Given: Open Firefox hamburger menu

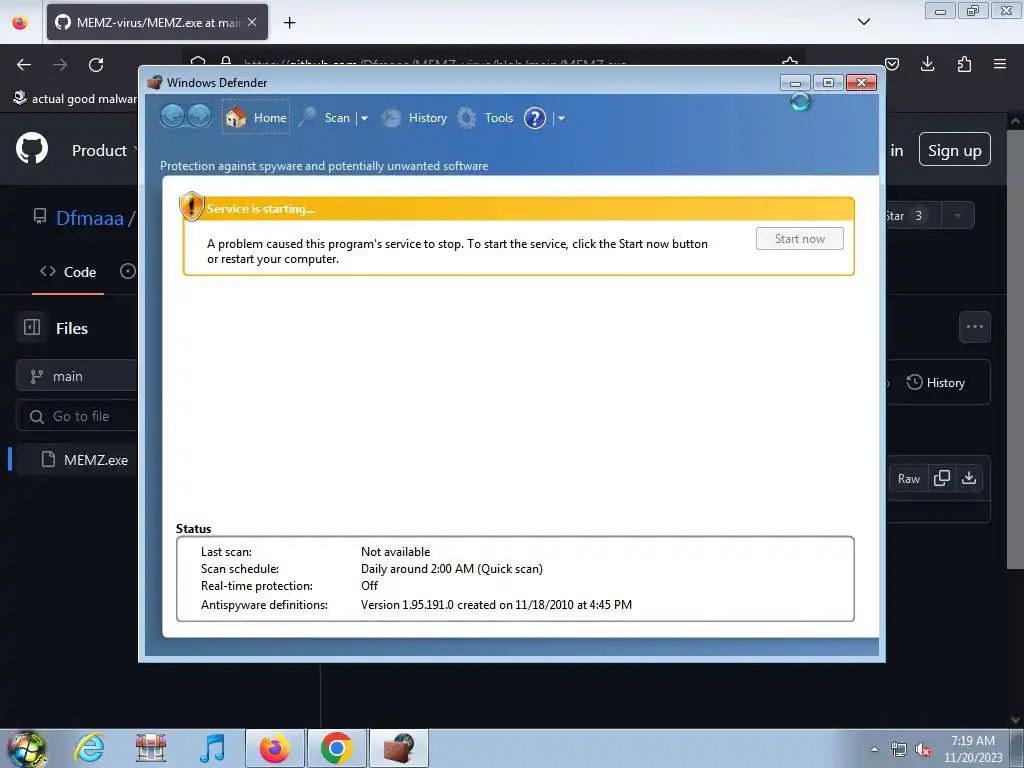Looking at the screenshot, I should click(1000, 64).
